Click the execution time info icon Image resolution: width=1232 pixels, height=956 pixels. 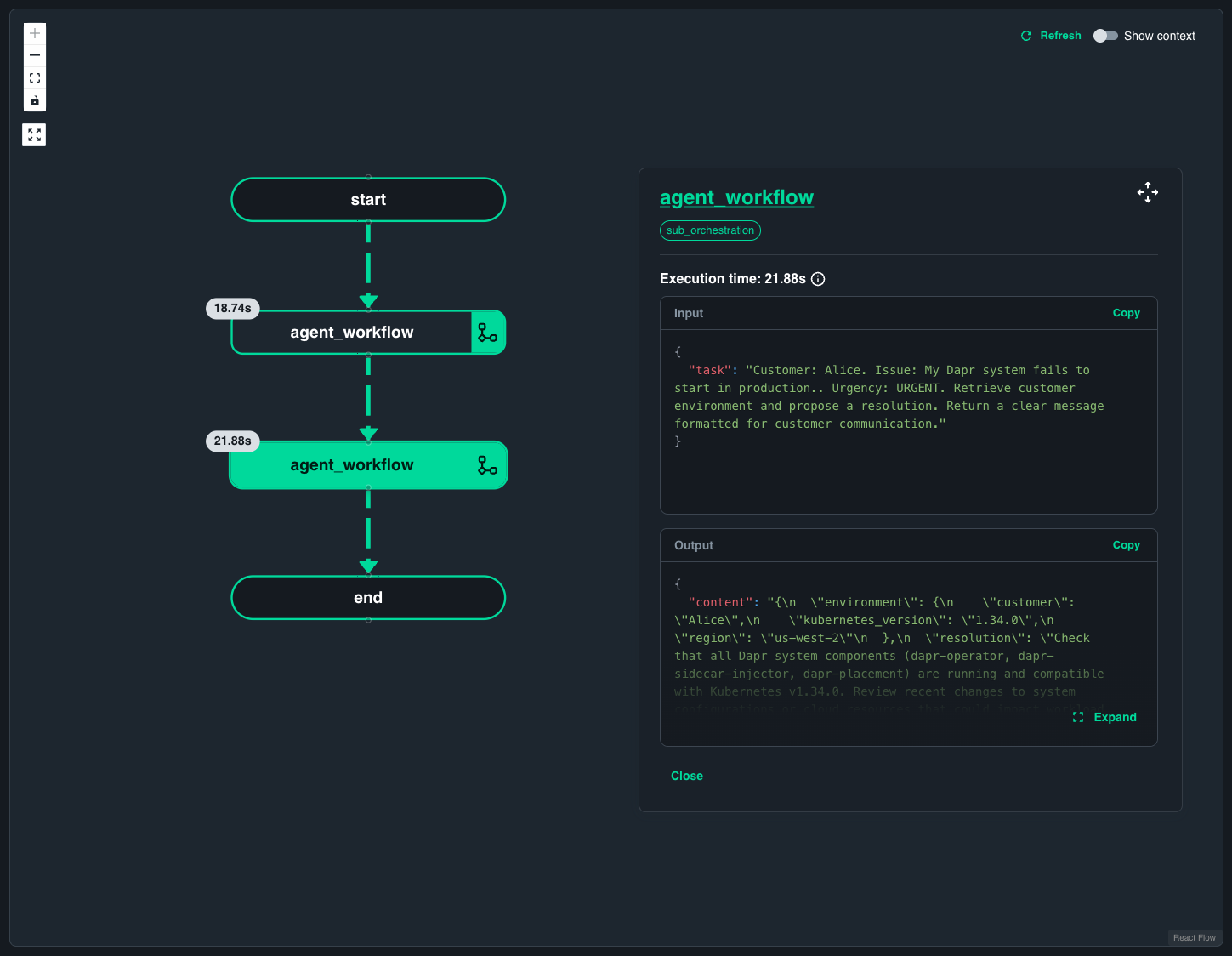point(817,278)
